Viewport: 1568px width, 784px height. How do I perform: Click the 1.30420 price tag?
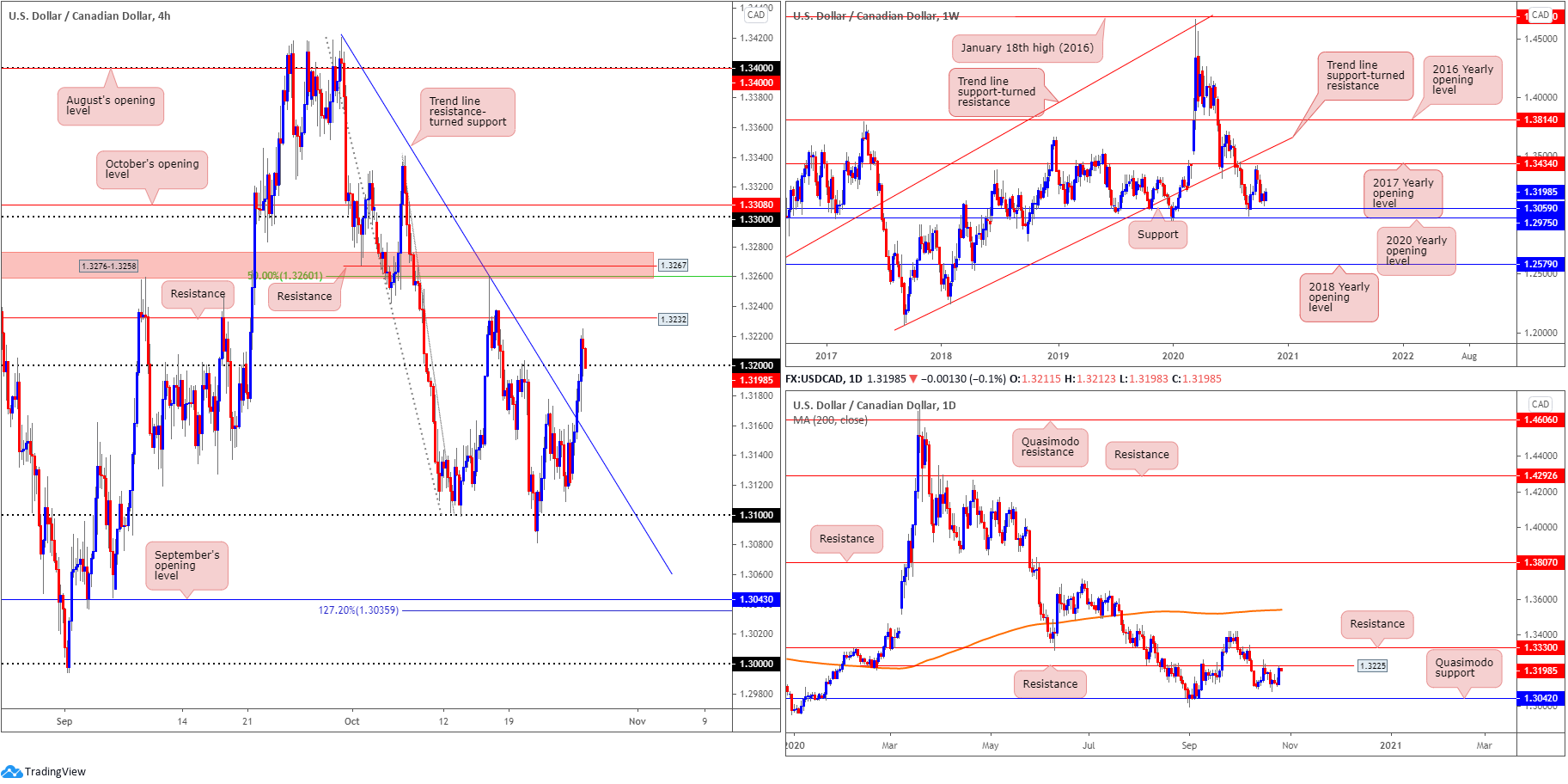(1541, 698)
